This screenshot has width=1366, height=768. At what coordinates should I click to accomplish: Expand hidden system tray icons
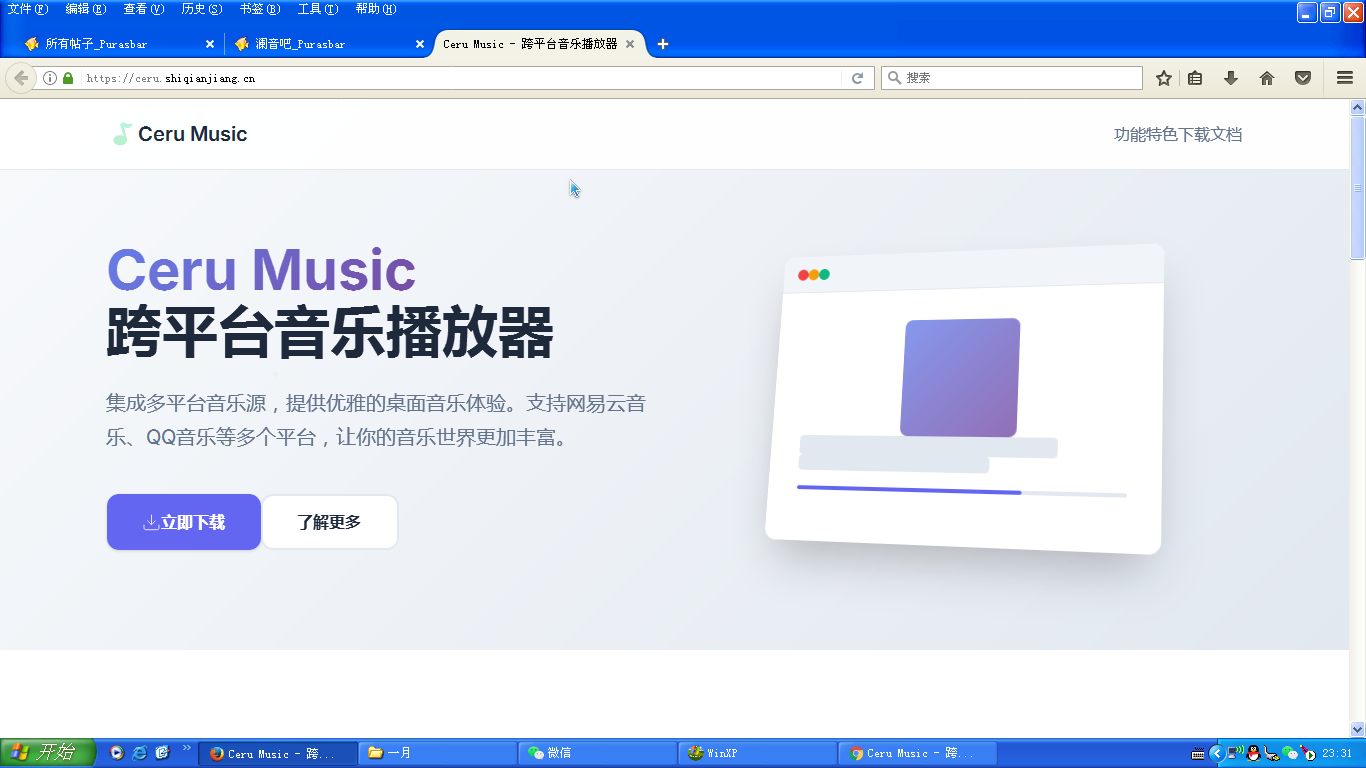coord(1216,753)
